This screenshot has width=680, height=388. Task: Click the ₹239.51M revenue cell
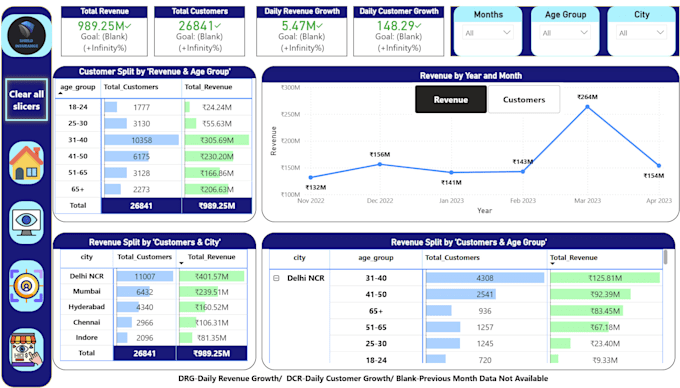[x=212, y=292]
